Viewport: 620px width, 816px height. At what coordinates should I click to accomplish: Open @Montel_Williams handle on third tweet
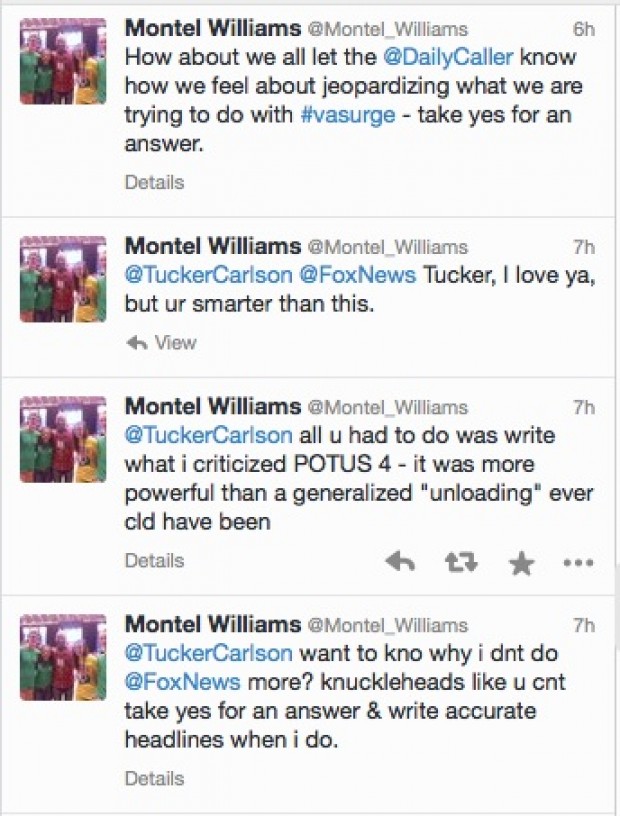[388, 407]
